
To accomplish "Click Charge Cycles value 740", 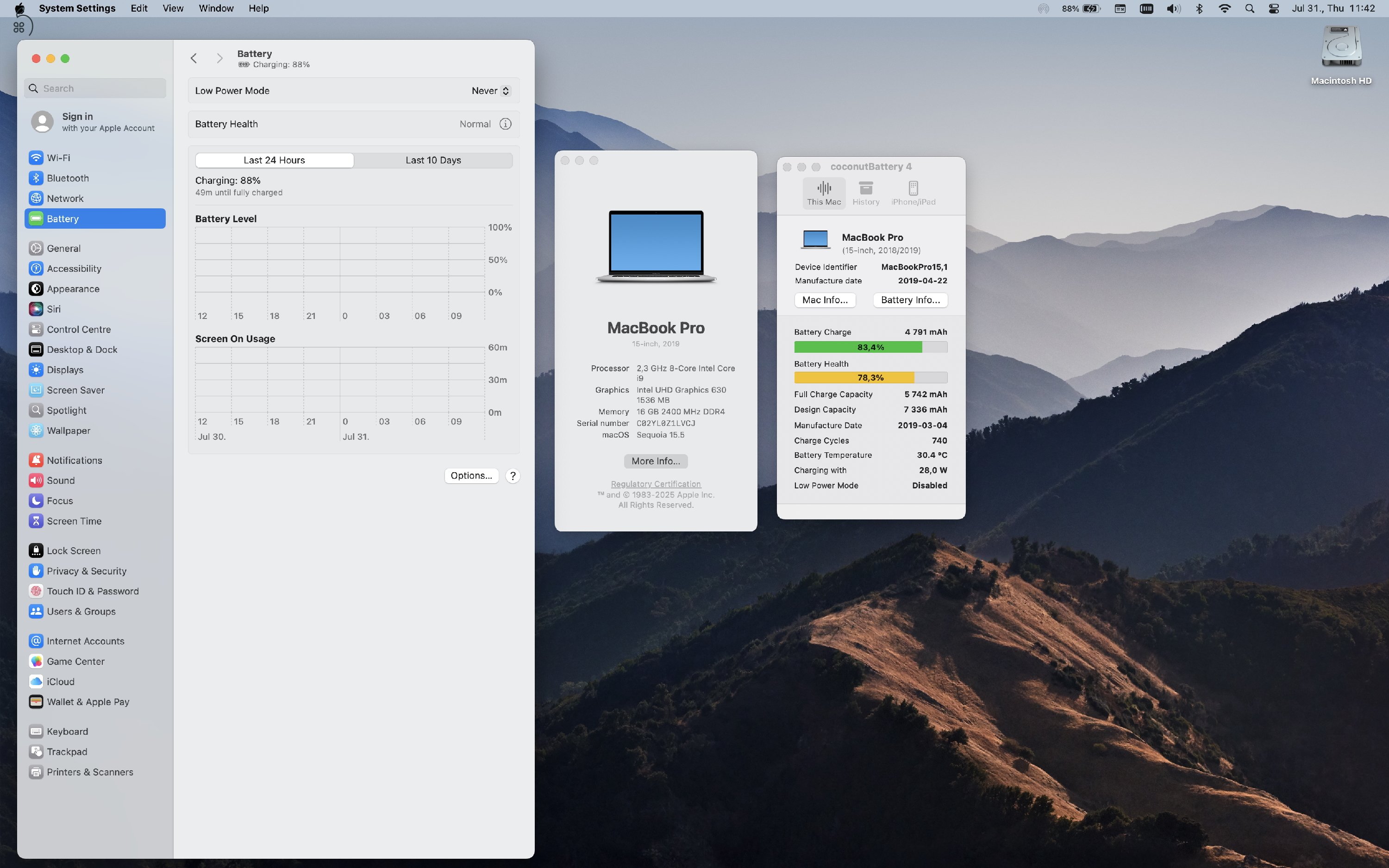I will click(x=939, y=440).
